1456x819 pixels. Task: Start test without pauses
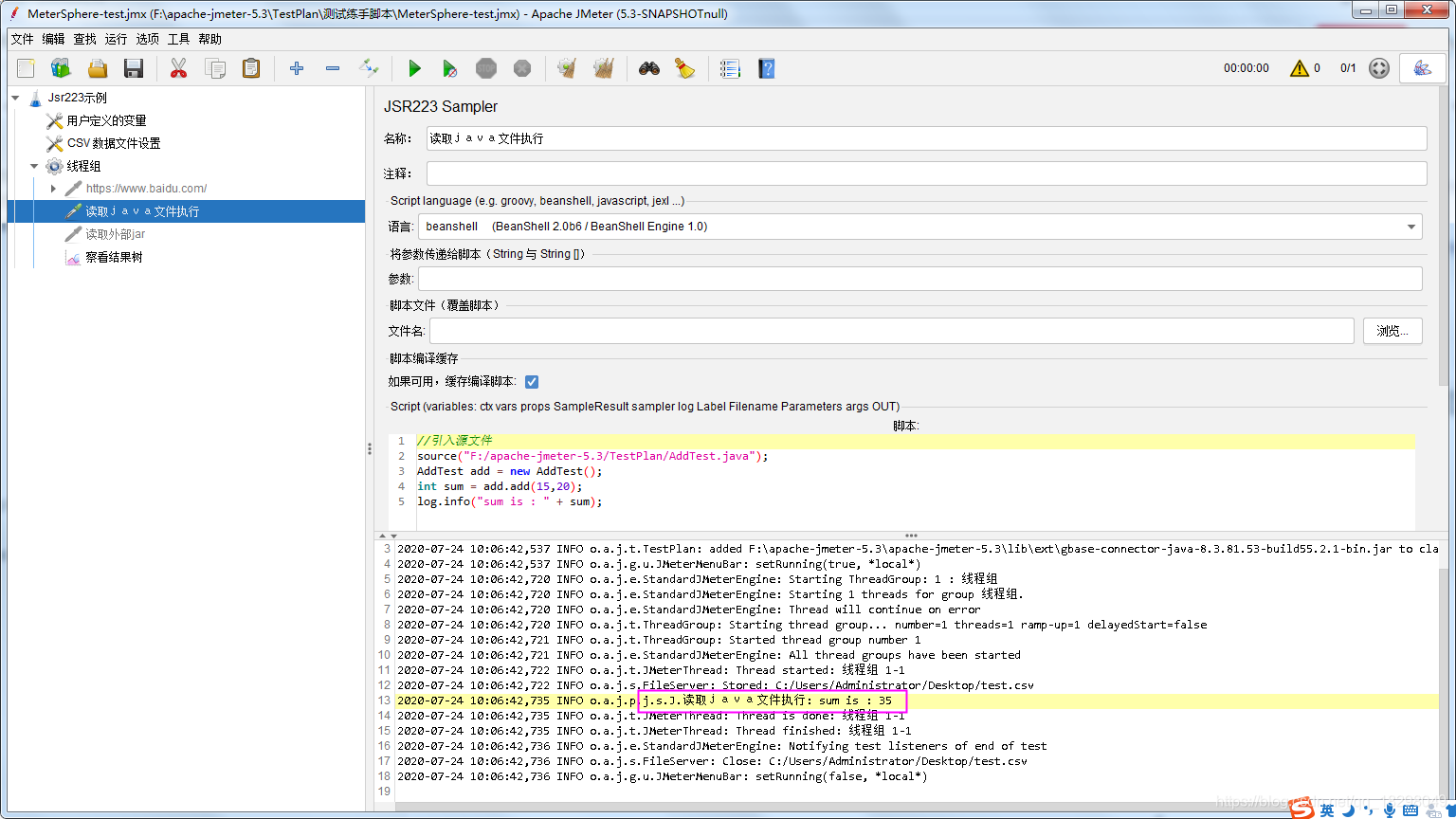[x=449, y=67]
